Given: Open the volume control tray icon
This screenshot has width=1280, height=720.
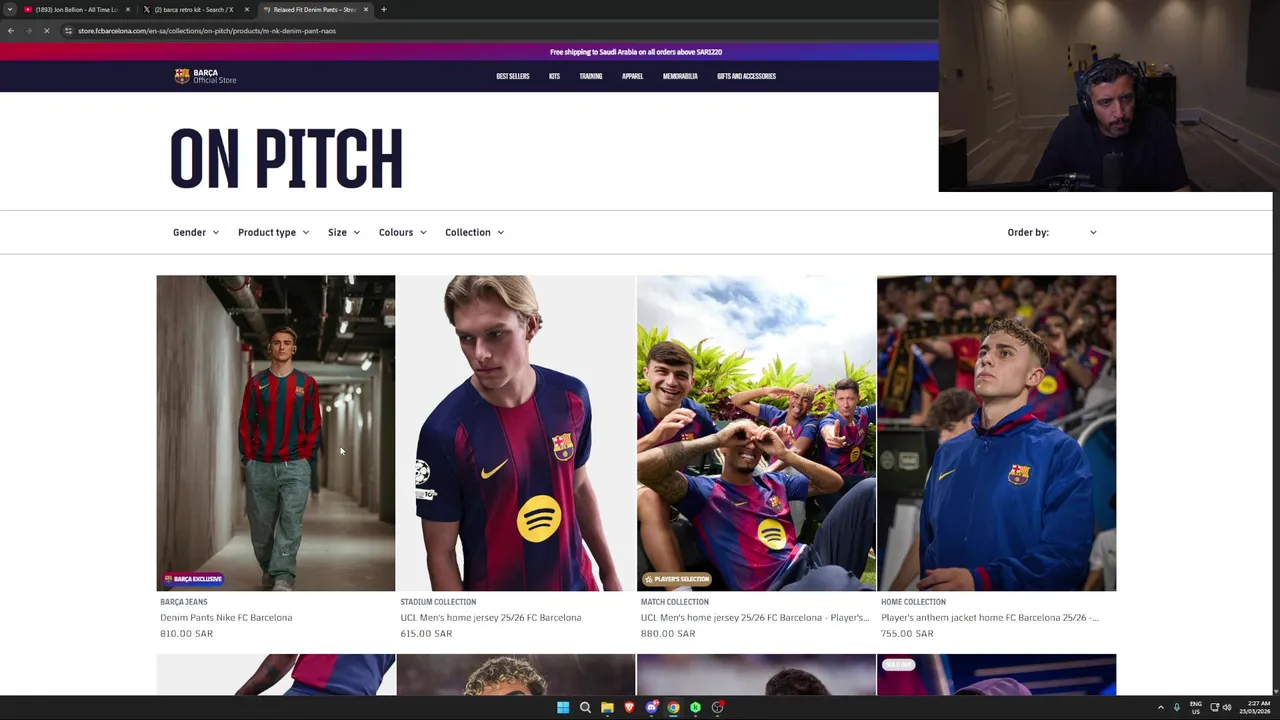Looking at the screenshot, I should click(x=1227, y=708).
